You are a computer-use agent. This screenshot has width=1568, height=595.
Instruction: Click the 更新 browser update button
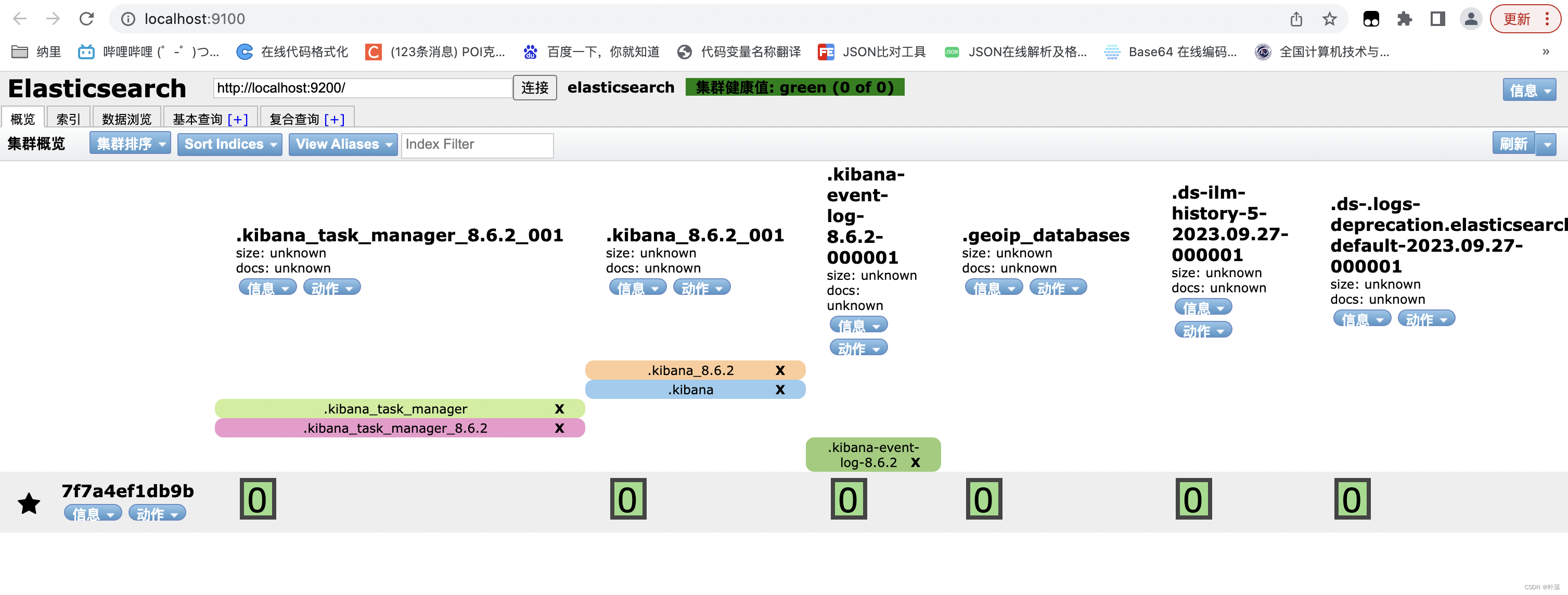coord(1525,19)
